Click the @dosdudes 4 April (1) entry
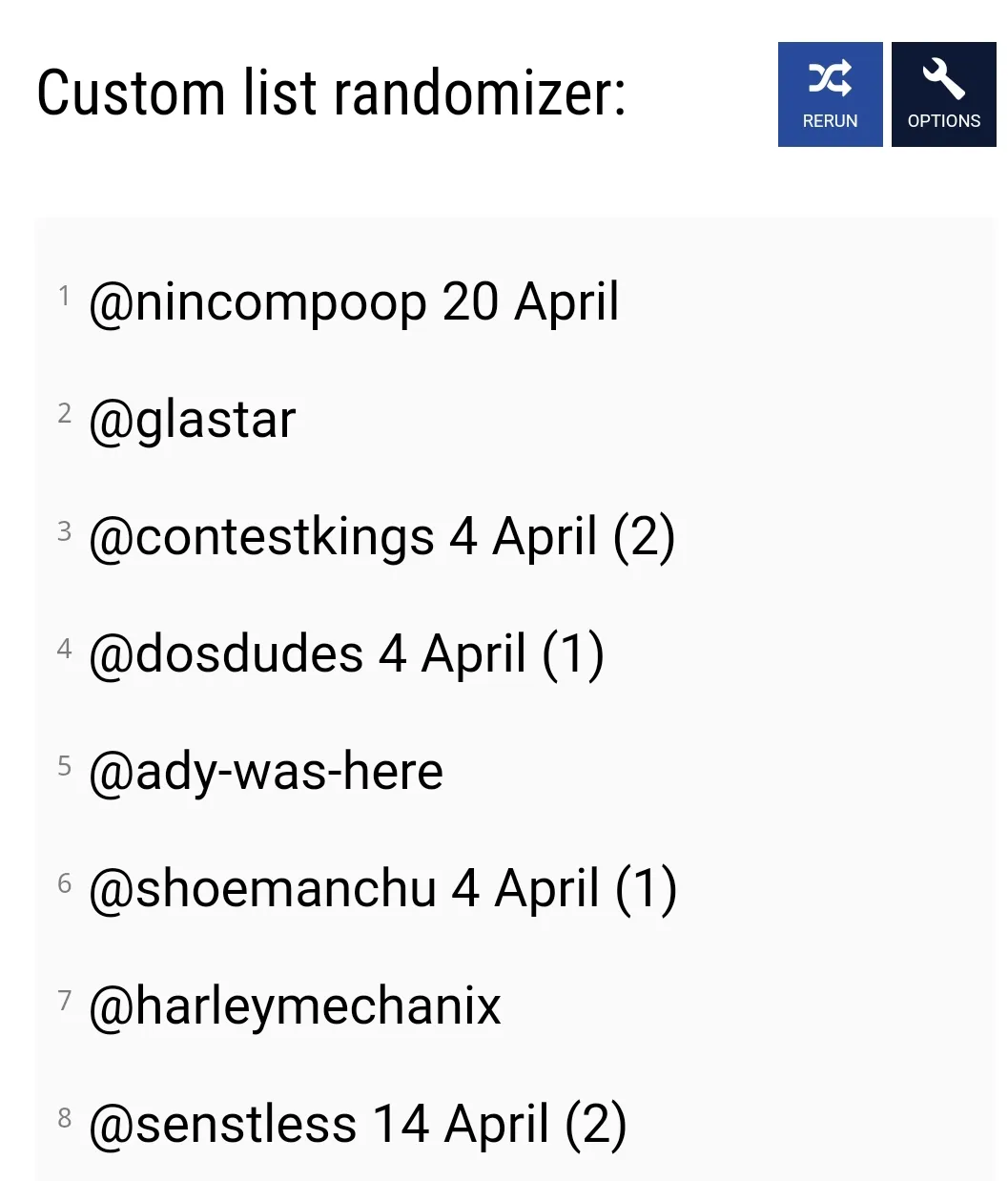Screen dimensions: 1008x1181 coord(345,655)
